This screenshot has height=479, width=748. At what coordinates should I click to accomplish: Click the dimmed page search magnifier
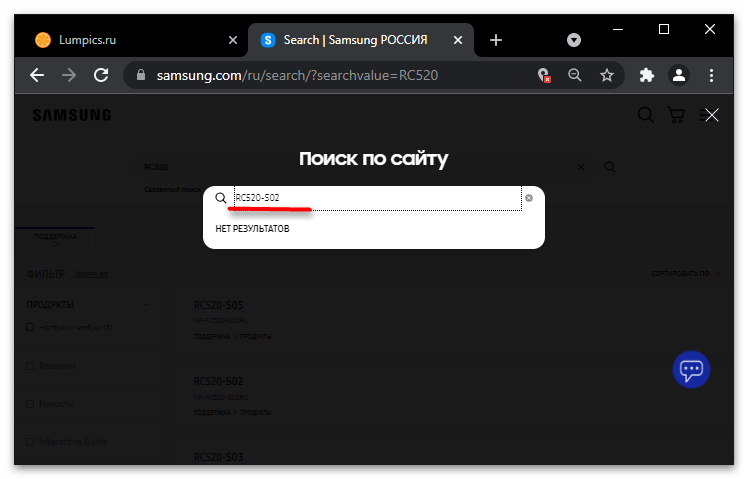pos(610,167)
